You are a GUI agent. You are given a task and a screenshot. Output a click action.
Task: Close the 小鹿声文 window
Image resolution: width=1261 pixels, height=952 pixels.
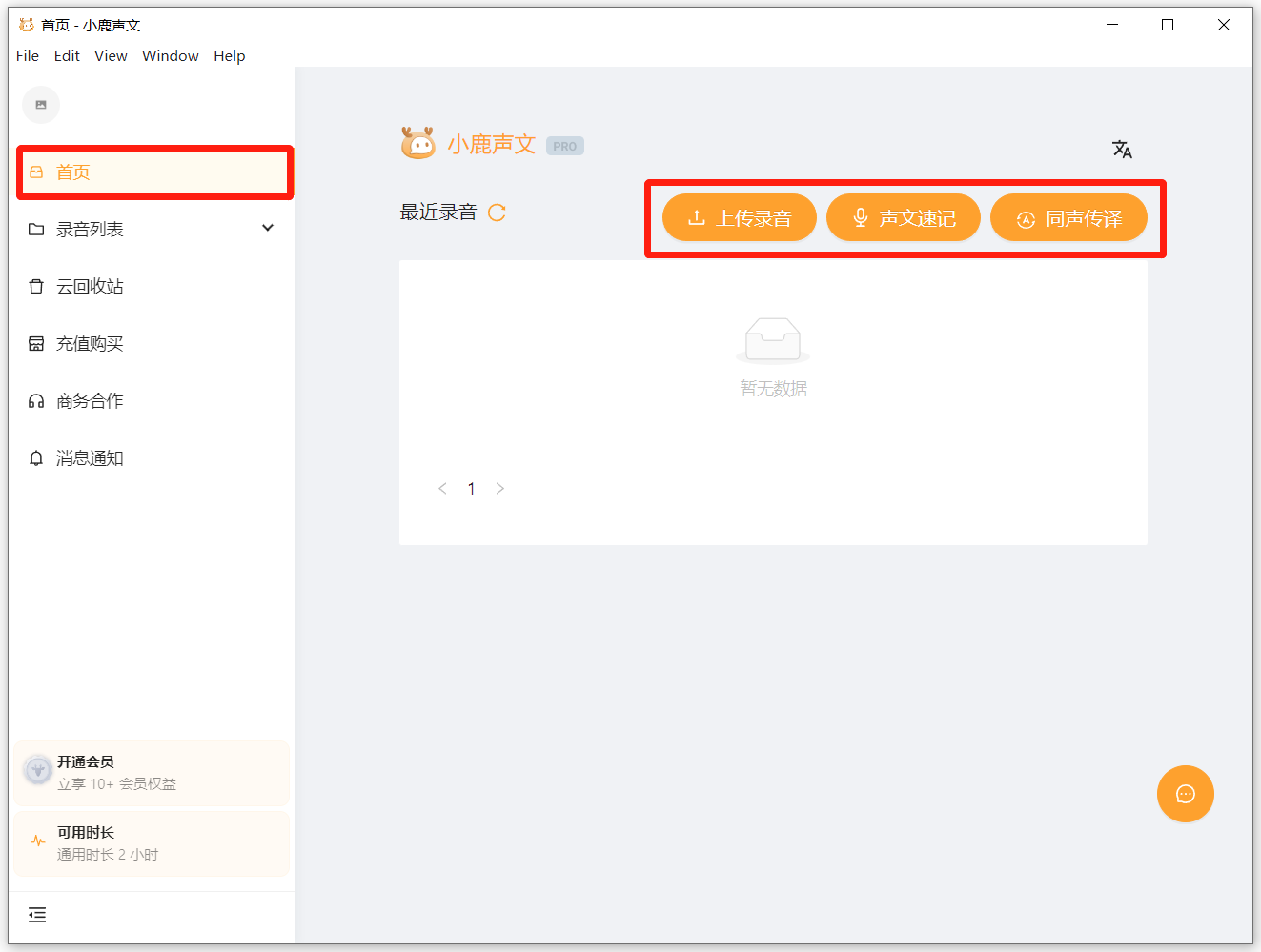click(x=1224, y=25)
